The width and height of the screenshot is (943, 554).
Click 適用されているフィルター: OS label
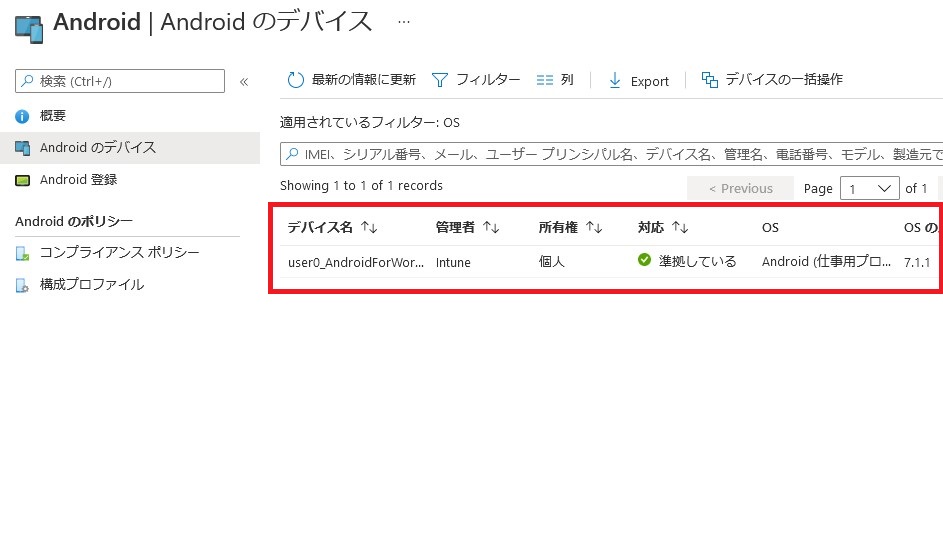(370, 122)
